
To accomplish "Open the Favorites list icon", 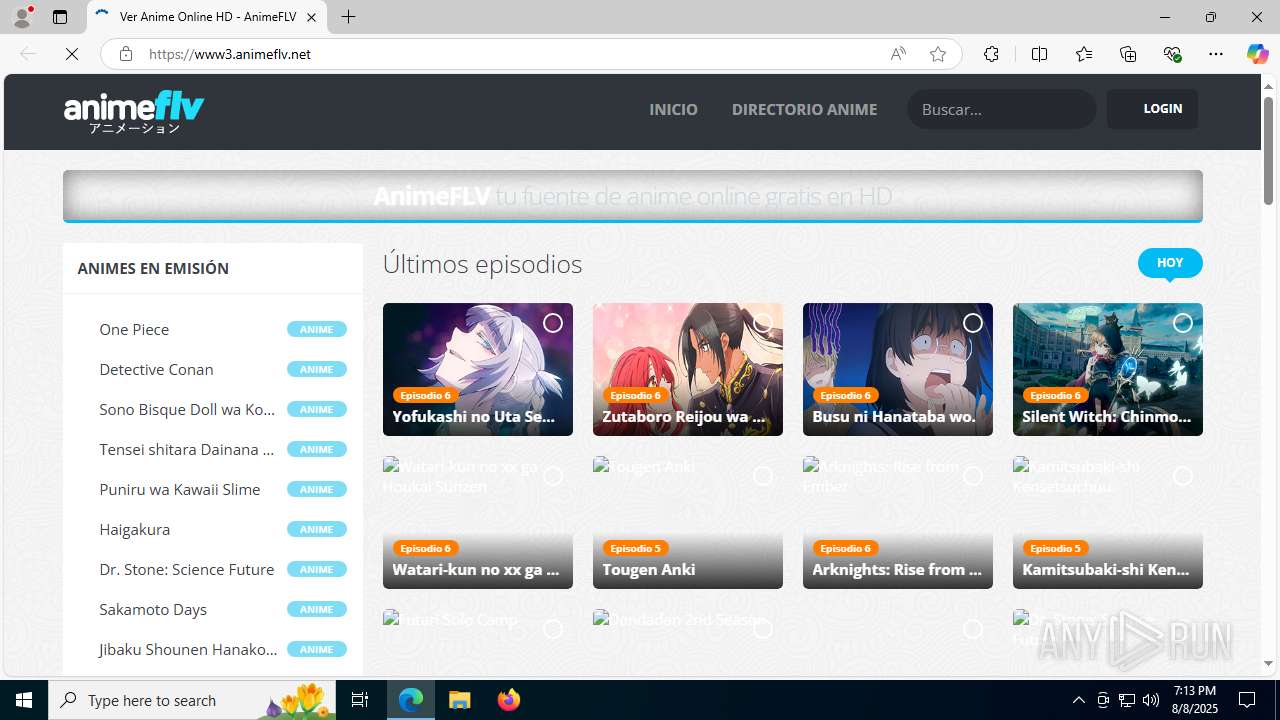I will 1084,54.
